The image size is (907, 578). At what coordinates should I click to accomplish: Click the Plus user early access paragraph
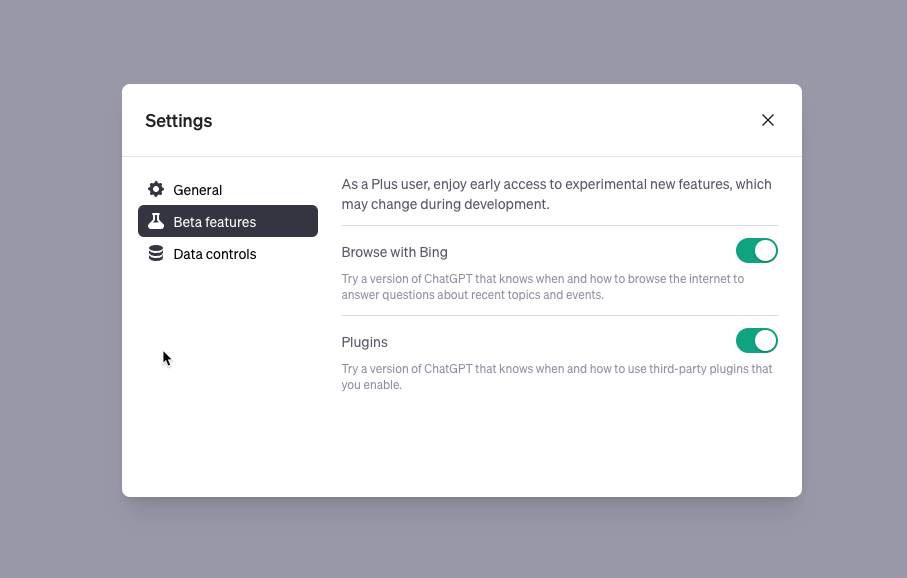pos(556,194)
